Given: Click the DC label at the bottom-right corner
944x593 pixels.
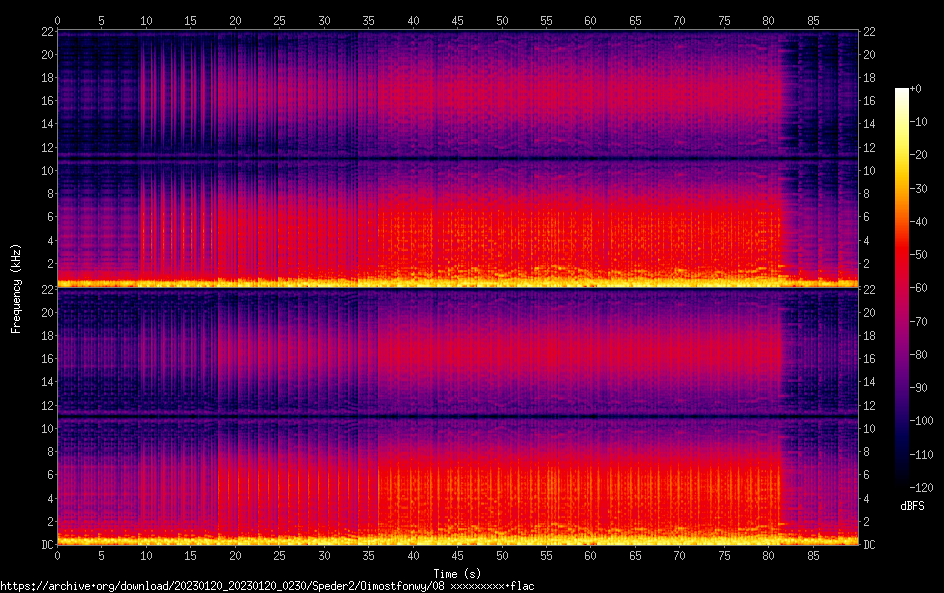Looking at the screenshot, I should [x=870, y=544].
